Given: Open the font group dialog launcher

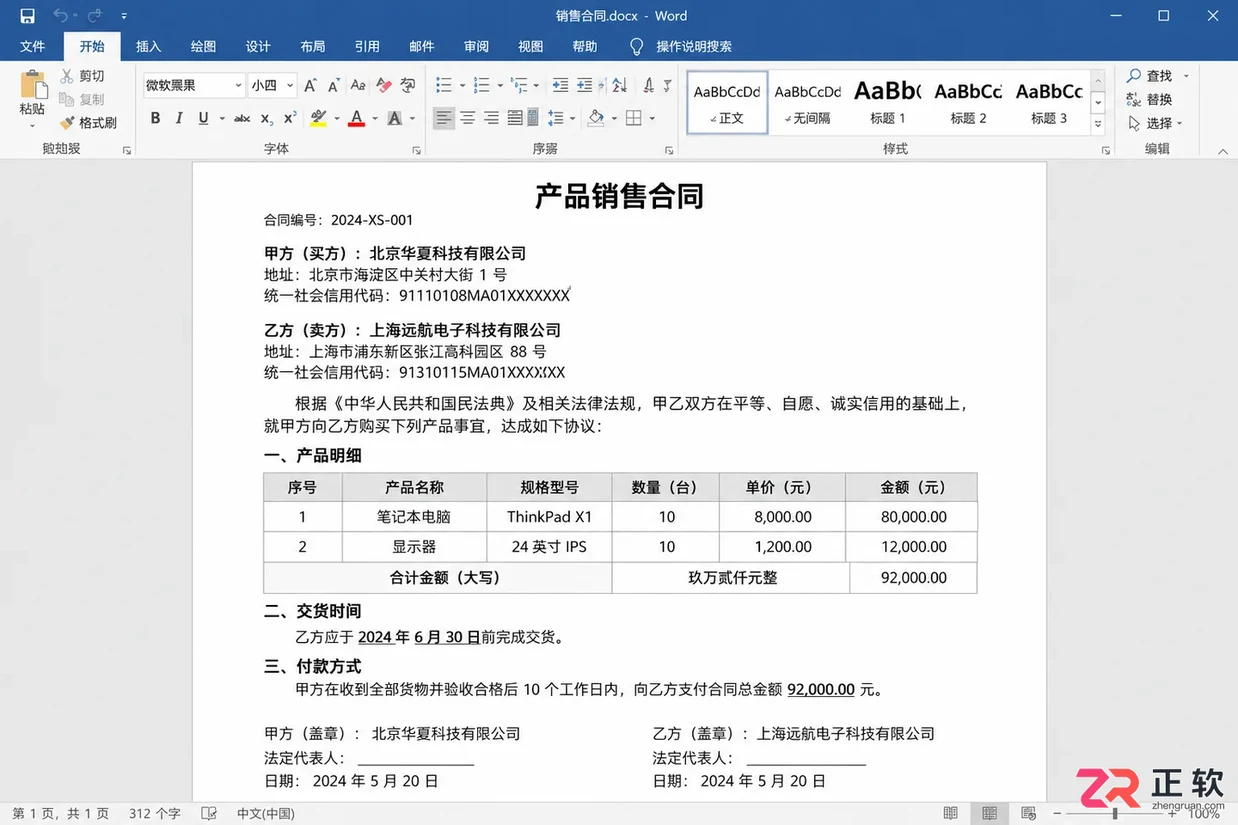Looking at the screenshot, I should [417, 150].
